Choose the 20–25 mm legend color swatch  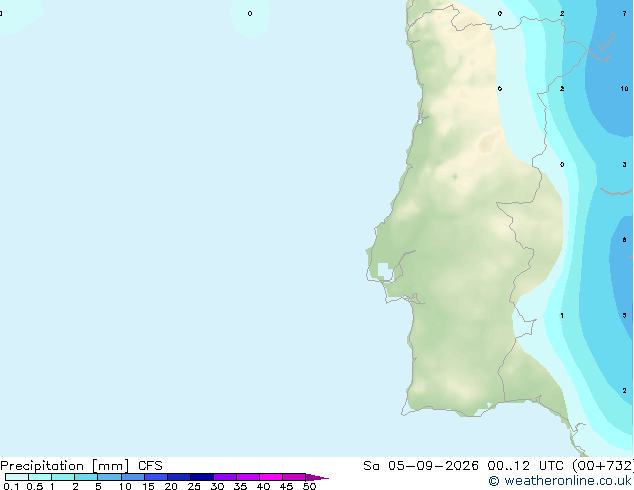coord(179,477)
